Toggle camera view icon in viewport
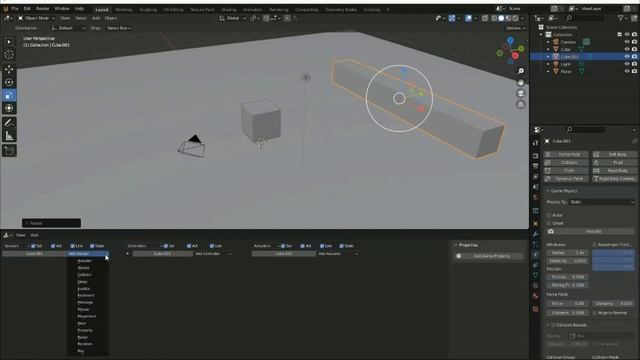The image size is (640, 360). pos(521,93)
